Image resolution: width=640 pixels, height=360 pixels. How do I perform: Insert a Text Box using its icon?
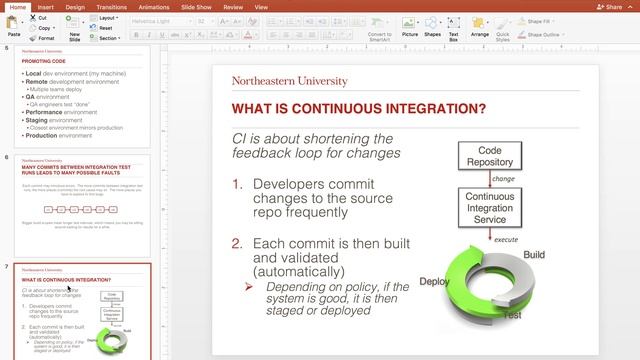click(x=453, y=23)
